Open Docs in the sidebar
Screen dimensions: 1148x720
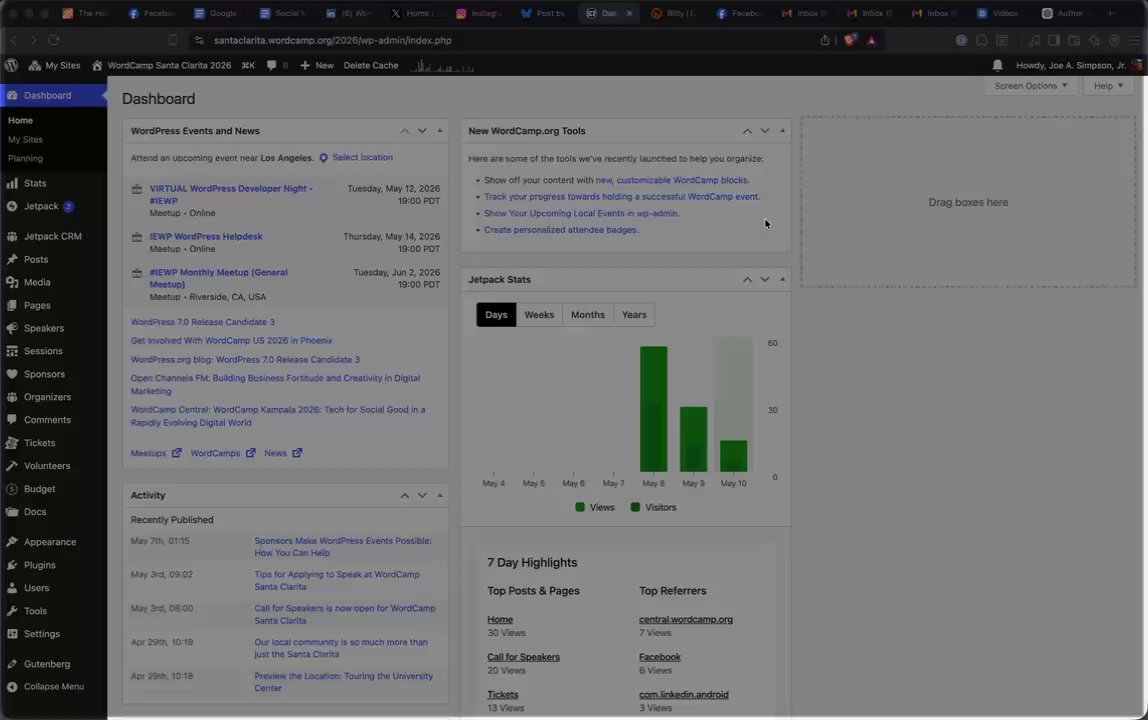tap(34, 511)
